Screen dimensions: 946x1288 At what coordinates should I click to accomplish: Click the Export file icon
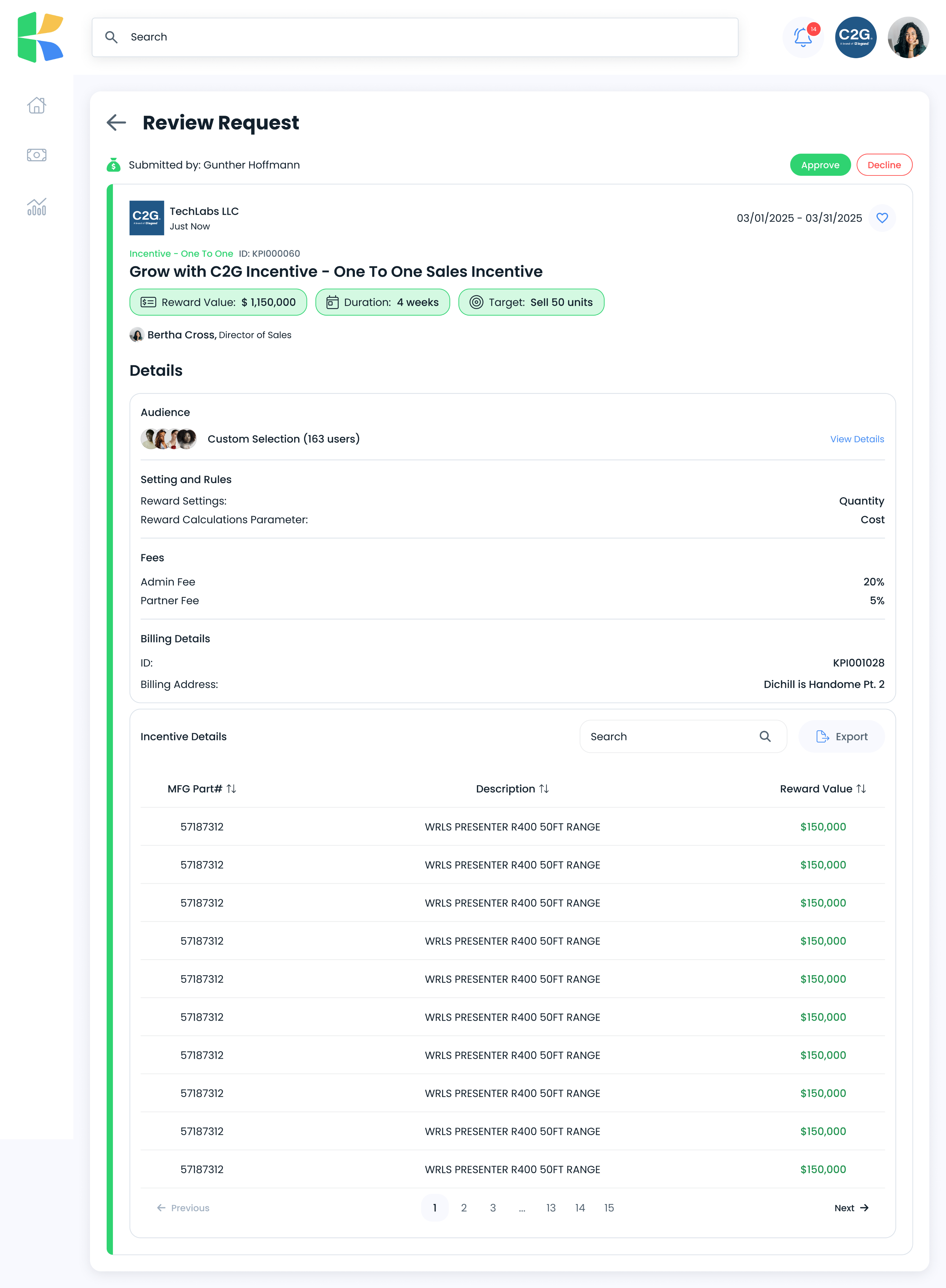point(822,737)
